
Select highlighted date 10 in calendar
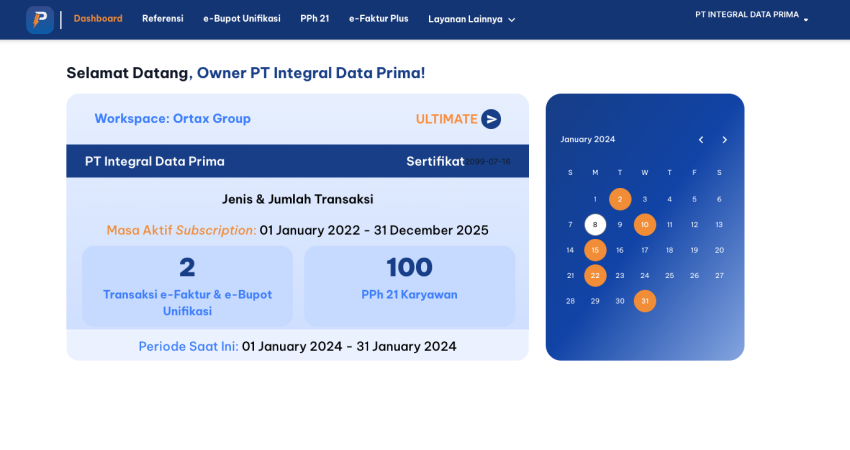point(645,225)
